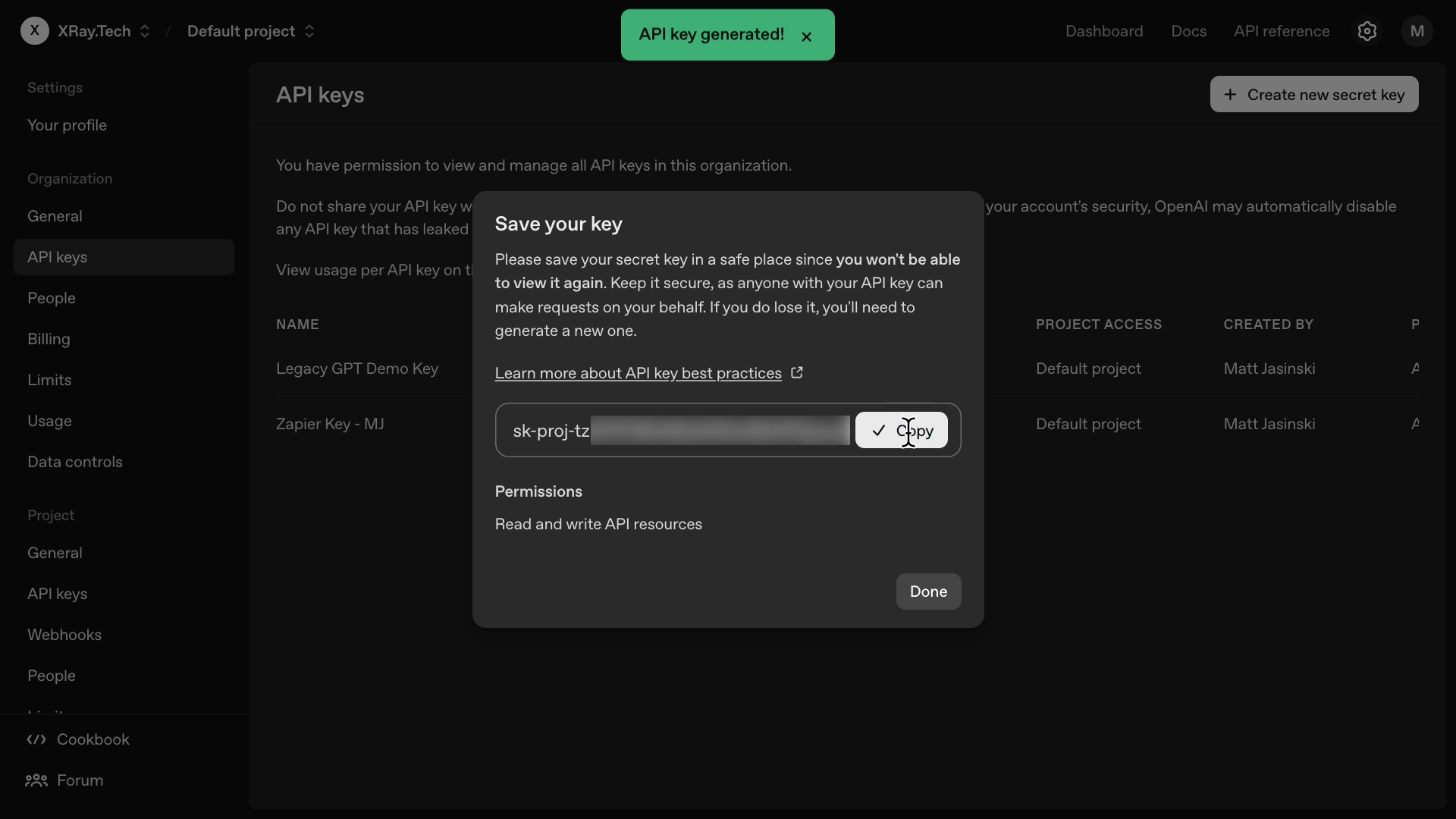Expand the XRay.Tech organization switcher
The image size is (1456, 819).
[145, 31]
